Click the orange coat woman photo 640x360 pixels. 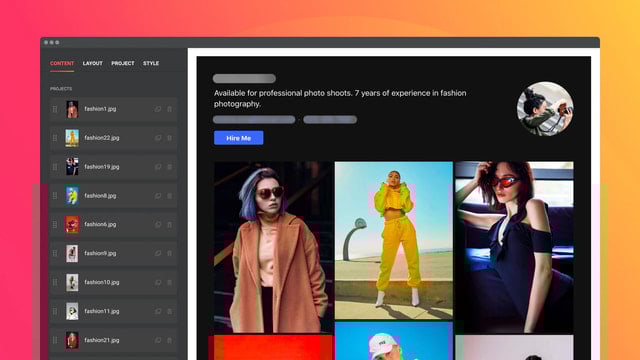click(x=273, y=247)
